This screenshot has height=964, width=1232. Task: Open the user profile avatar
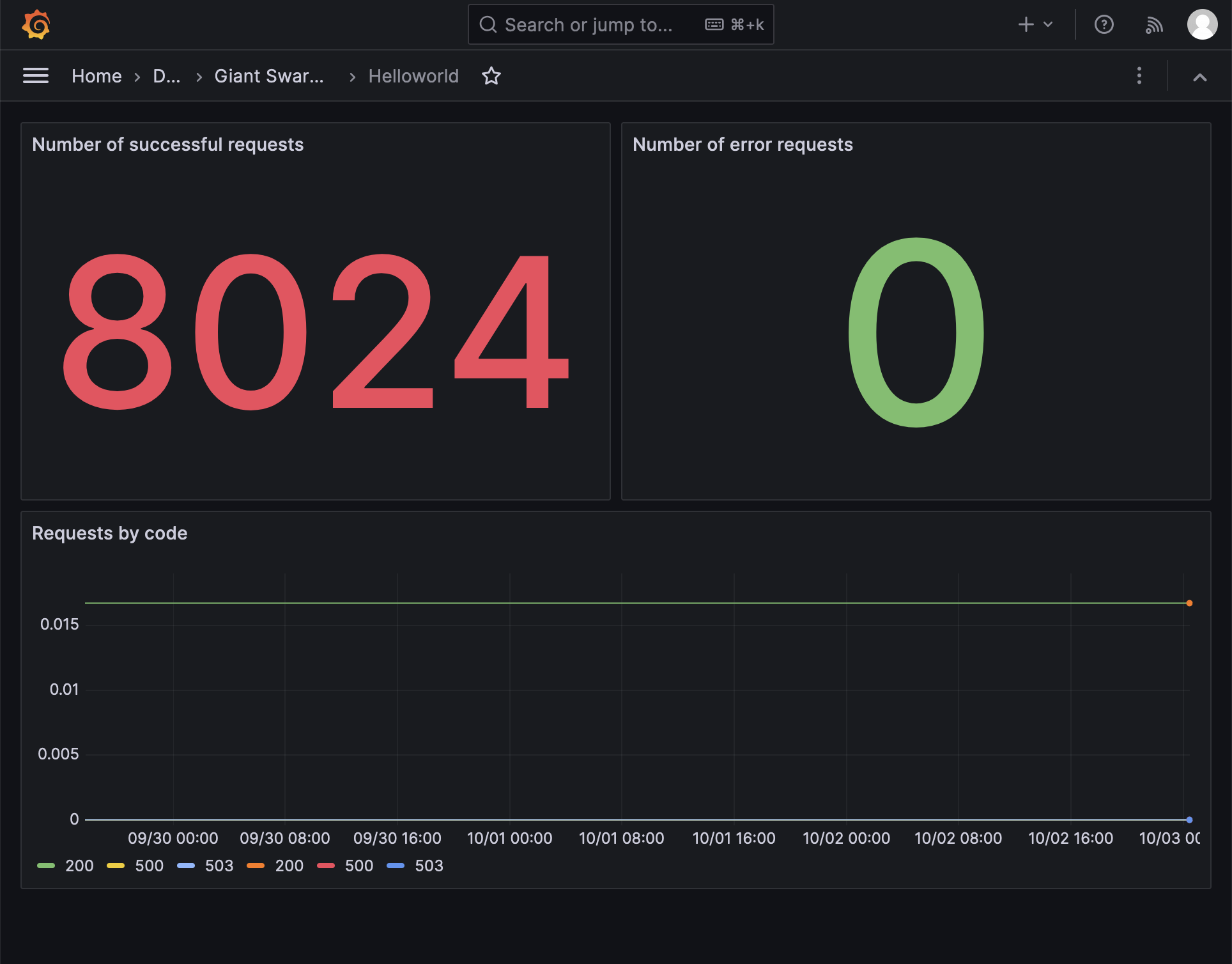1203,24
